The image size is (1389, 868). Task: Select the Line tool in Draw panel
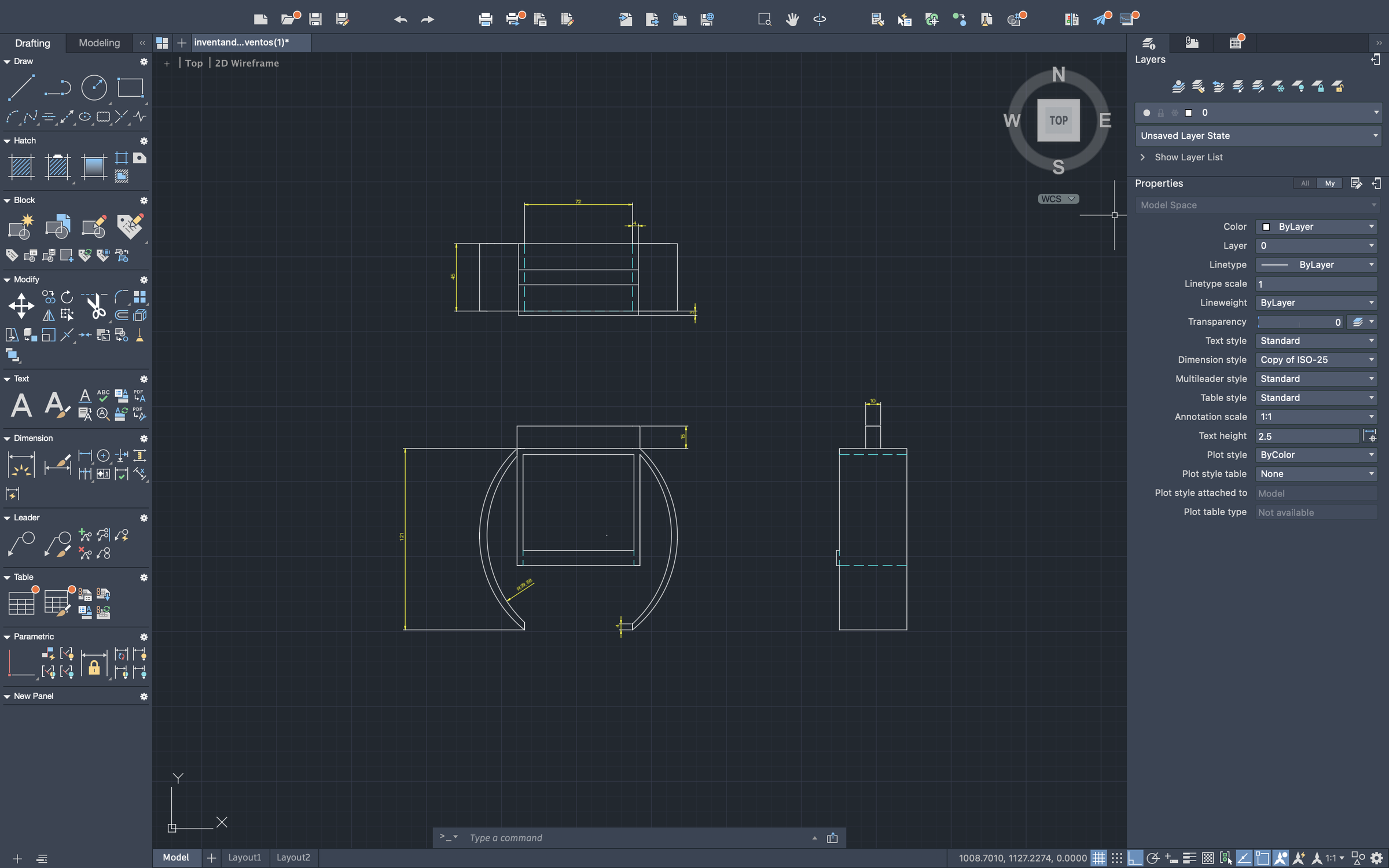click(21, 88)
